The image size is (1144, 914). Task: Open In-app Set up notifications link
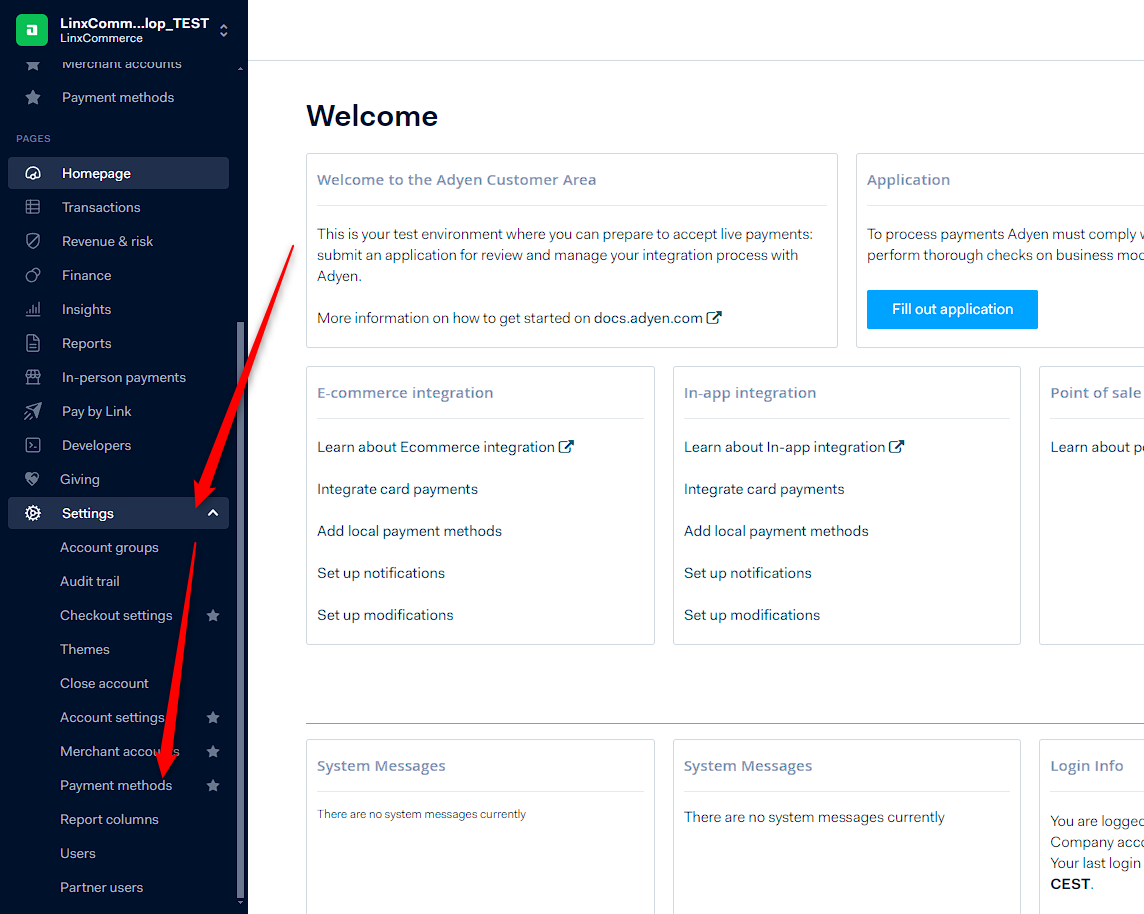[x=748, y=573]
